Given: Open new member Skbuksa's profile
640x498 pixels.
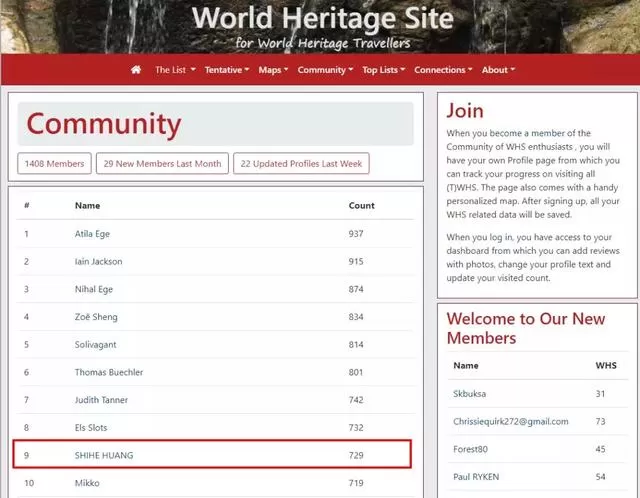Looking at the screenshot, I should coord(469,394).
